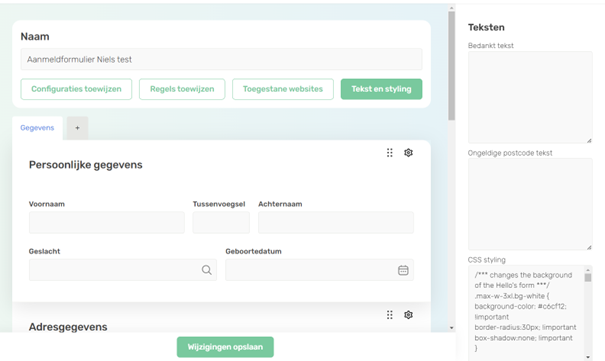Save with Wijzigingen opslaan button
The image size is (605, 361).
(225, 347)
